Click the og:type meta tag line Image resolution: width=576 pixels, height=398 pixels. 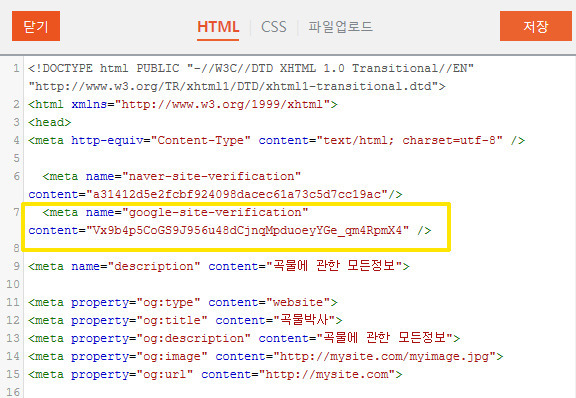click(x=183, y=302)
